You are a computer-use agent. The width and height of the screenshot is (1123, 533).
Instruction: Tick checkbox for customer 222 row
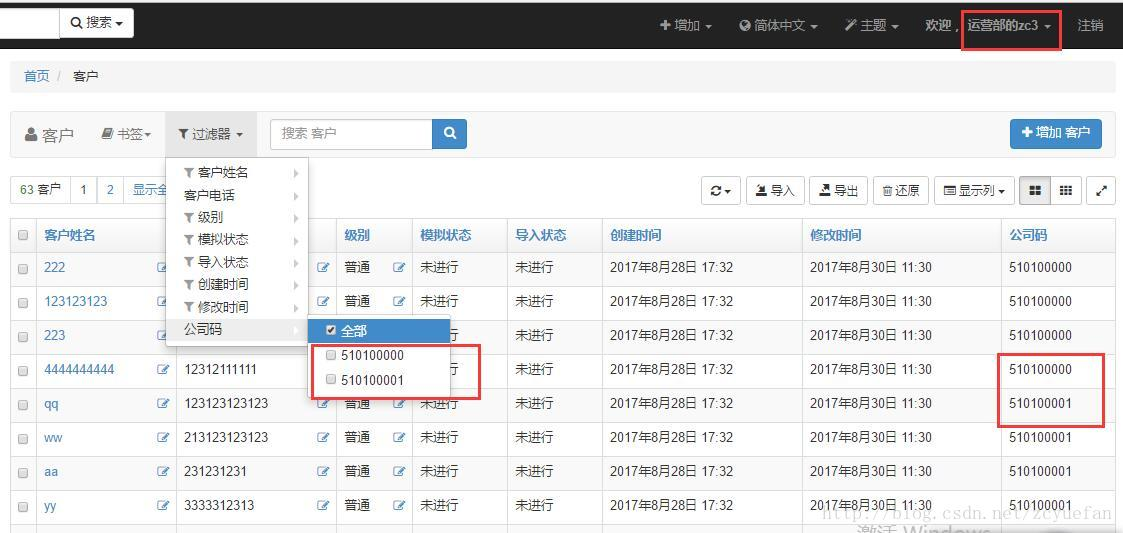[x=23, y=269]
